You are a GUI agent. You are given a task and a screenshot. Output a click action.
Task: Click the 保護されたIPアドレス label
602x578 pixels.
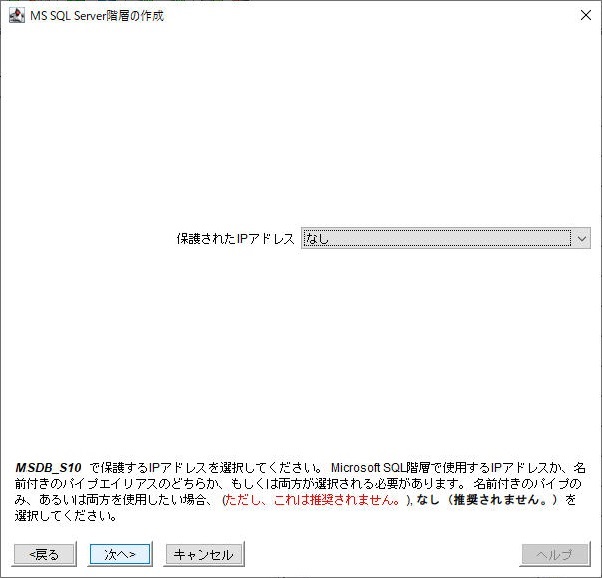coord(235,238)
